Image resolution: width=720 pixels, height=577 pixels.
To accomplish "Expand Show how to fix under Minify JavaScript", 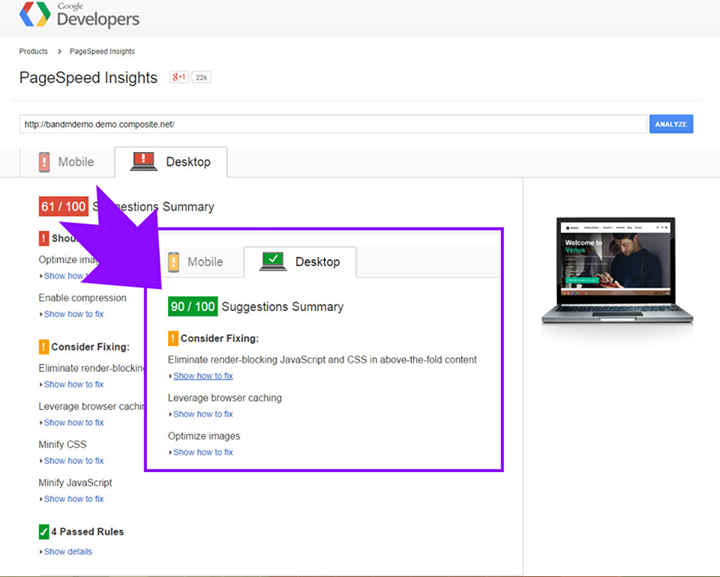I will pyautogui.click(x=73, y=499).
